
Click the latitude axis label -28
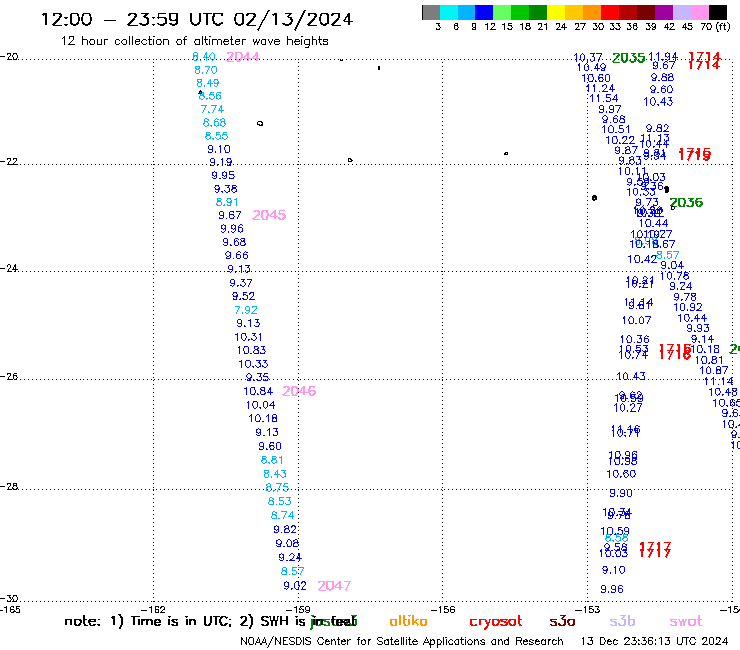(9, 486)
